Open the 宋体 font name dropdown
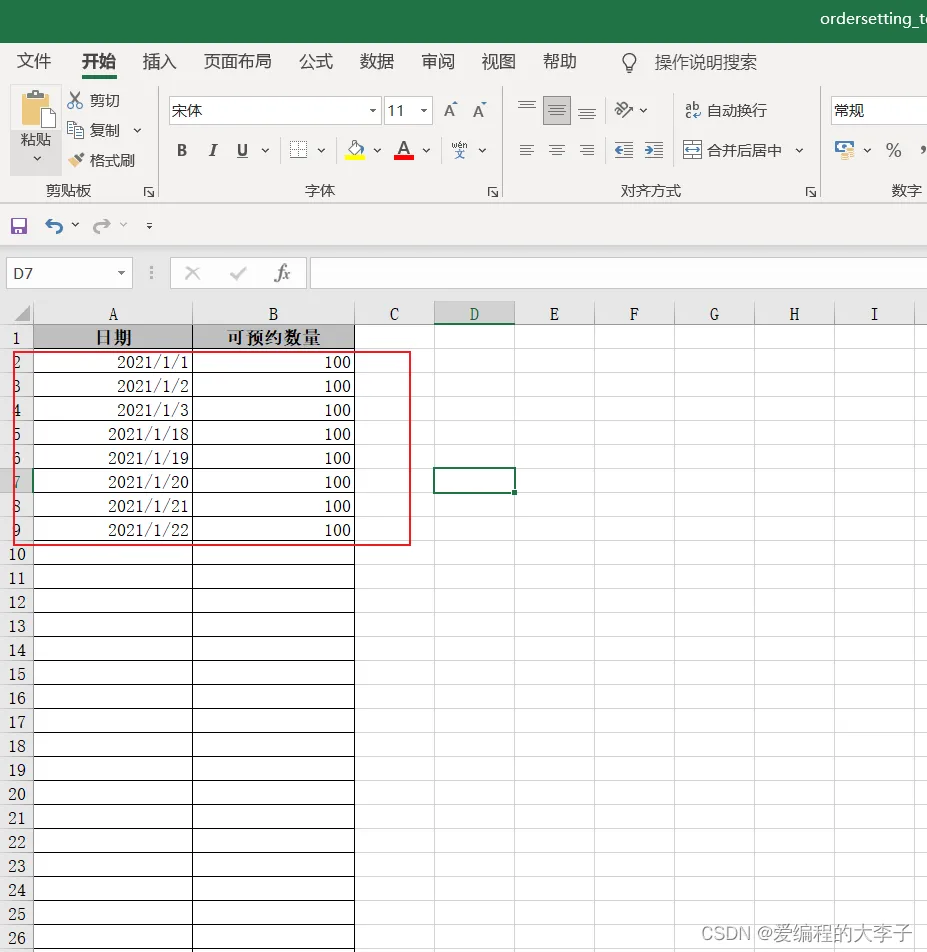This screenshot has width=927, height=952. 373,110
